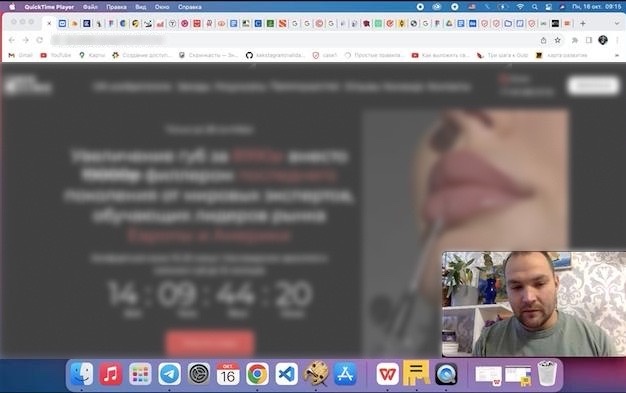Switch to Google Chrome in the Dock

257,374
